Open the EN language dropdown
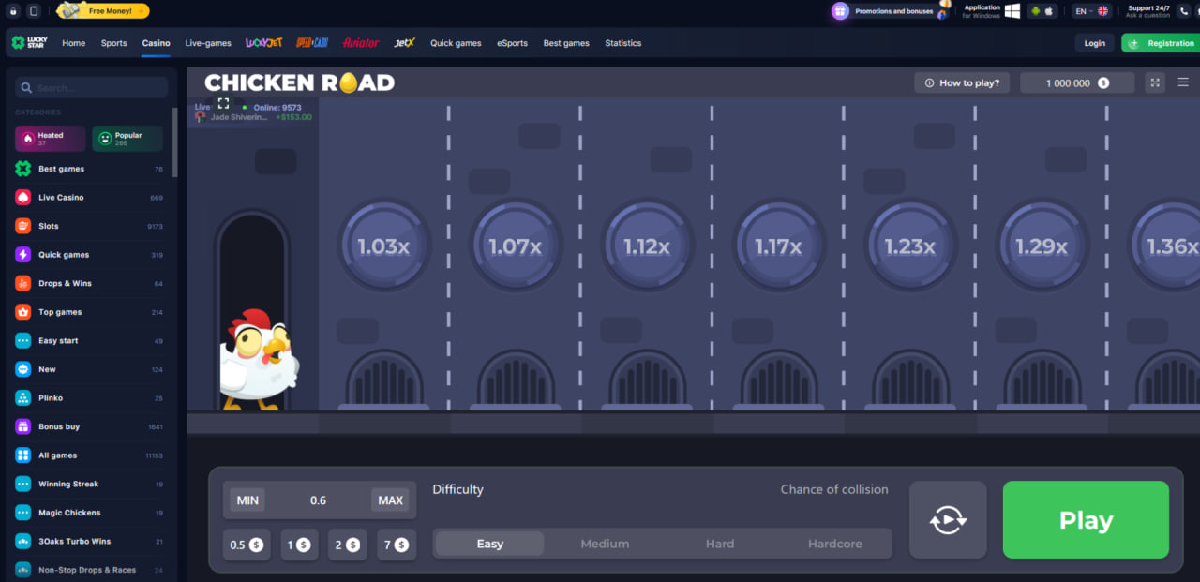The height and width of the screenshot is (582, 1200). coord(1091,11)
